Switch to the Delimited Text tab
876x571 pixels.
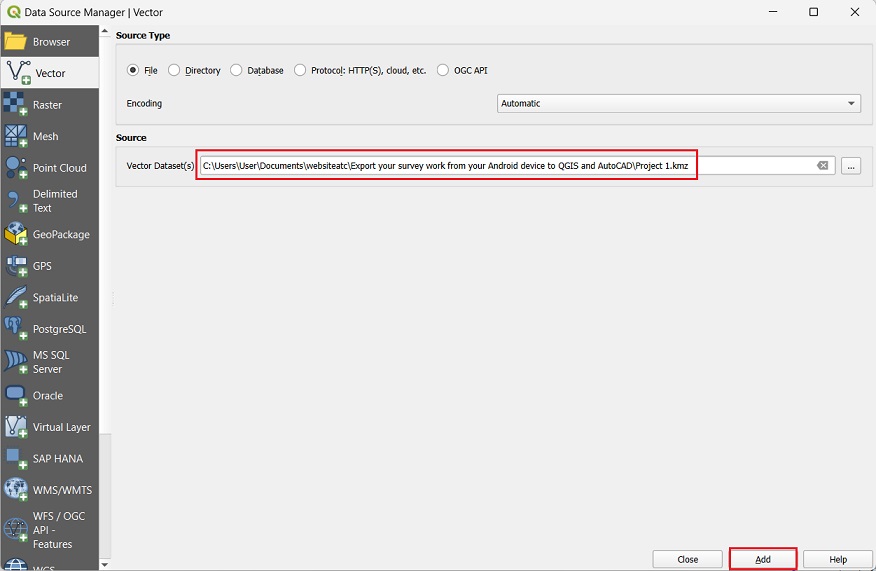coord(54,201)
